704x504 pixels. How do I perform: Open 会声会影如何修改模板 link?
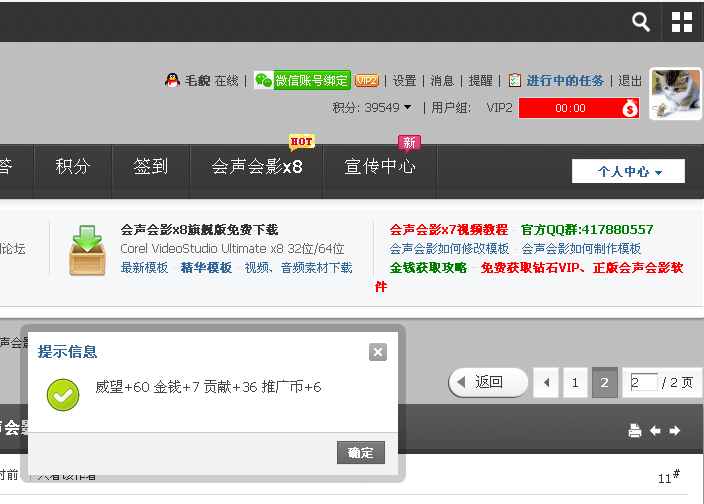tap(449, 249)
